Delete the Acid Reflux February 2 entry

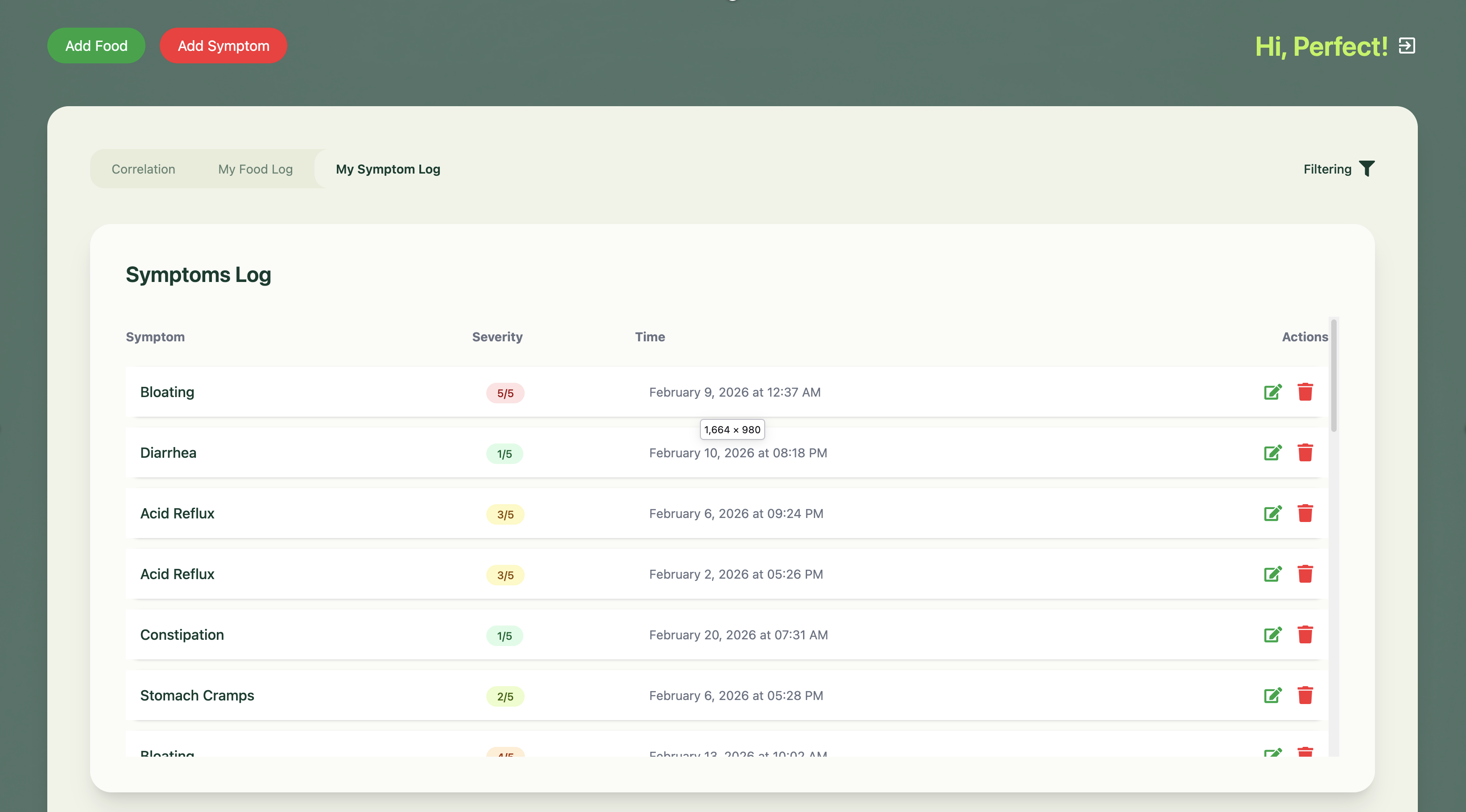(1305, 574)
